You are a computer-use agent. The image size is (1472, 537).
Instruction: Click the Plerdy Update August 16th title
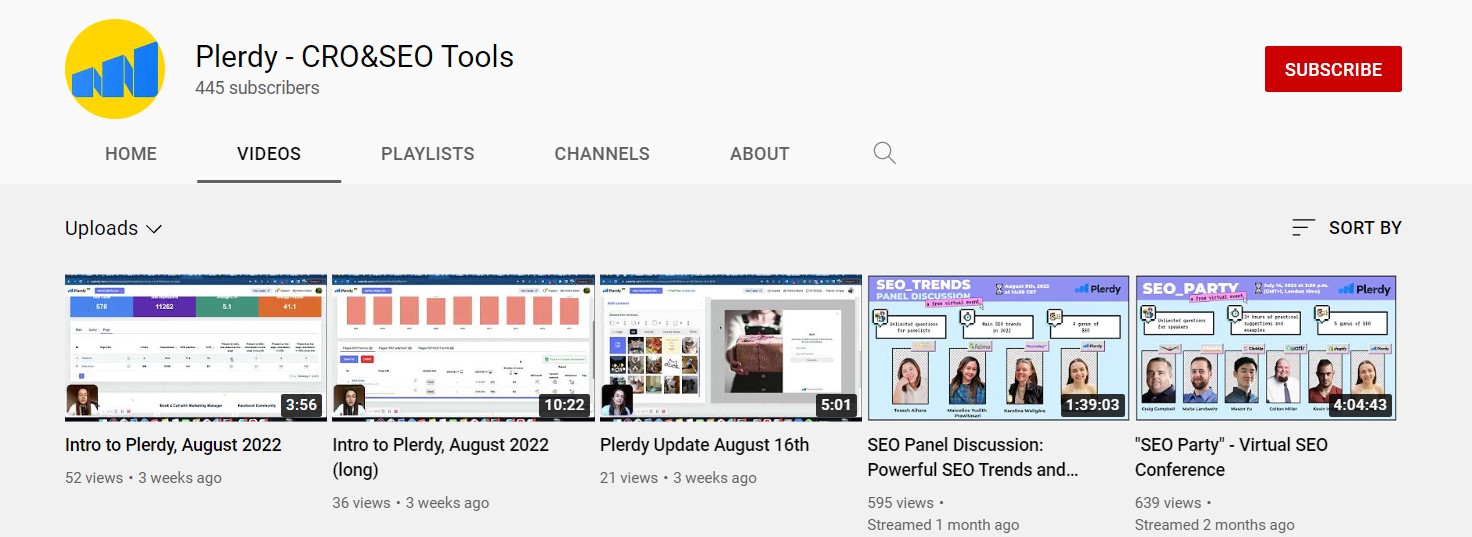(x=704, y=445)
